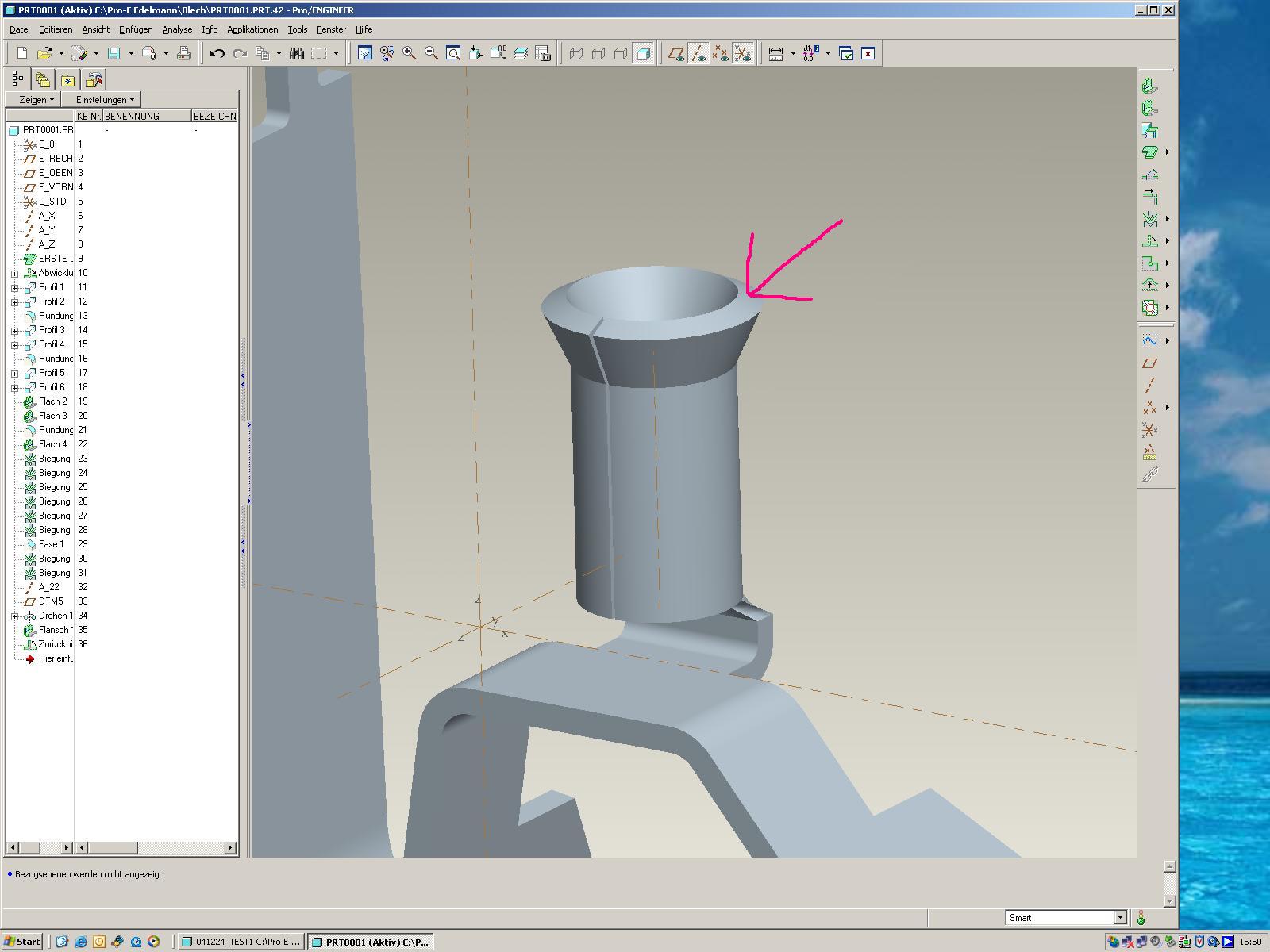This screenshot has width=1270, height=952.
Task: Toggle datum axes display
Action: click(698, 53)
